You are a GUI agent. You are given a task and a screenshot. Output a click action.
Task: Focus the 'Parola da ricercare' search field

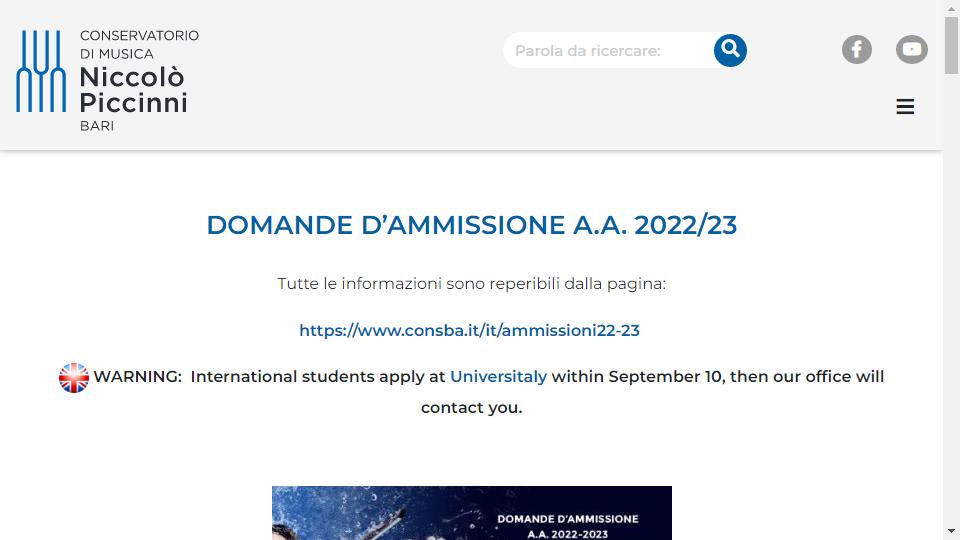click(x=609, y=50)
